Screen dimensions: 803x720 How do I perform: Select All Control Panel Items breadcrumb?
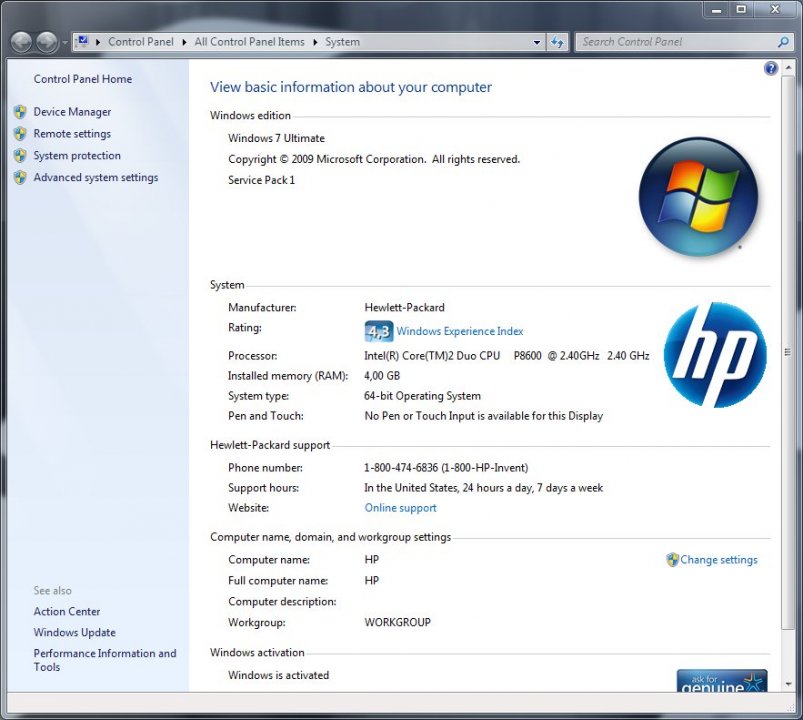[249, 42]
